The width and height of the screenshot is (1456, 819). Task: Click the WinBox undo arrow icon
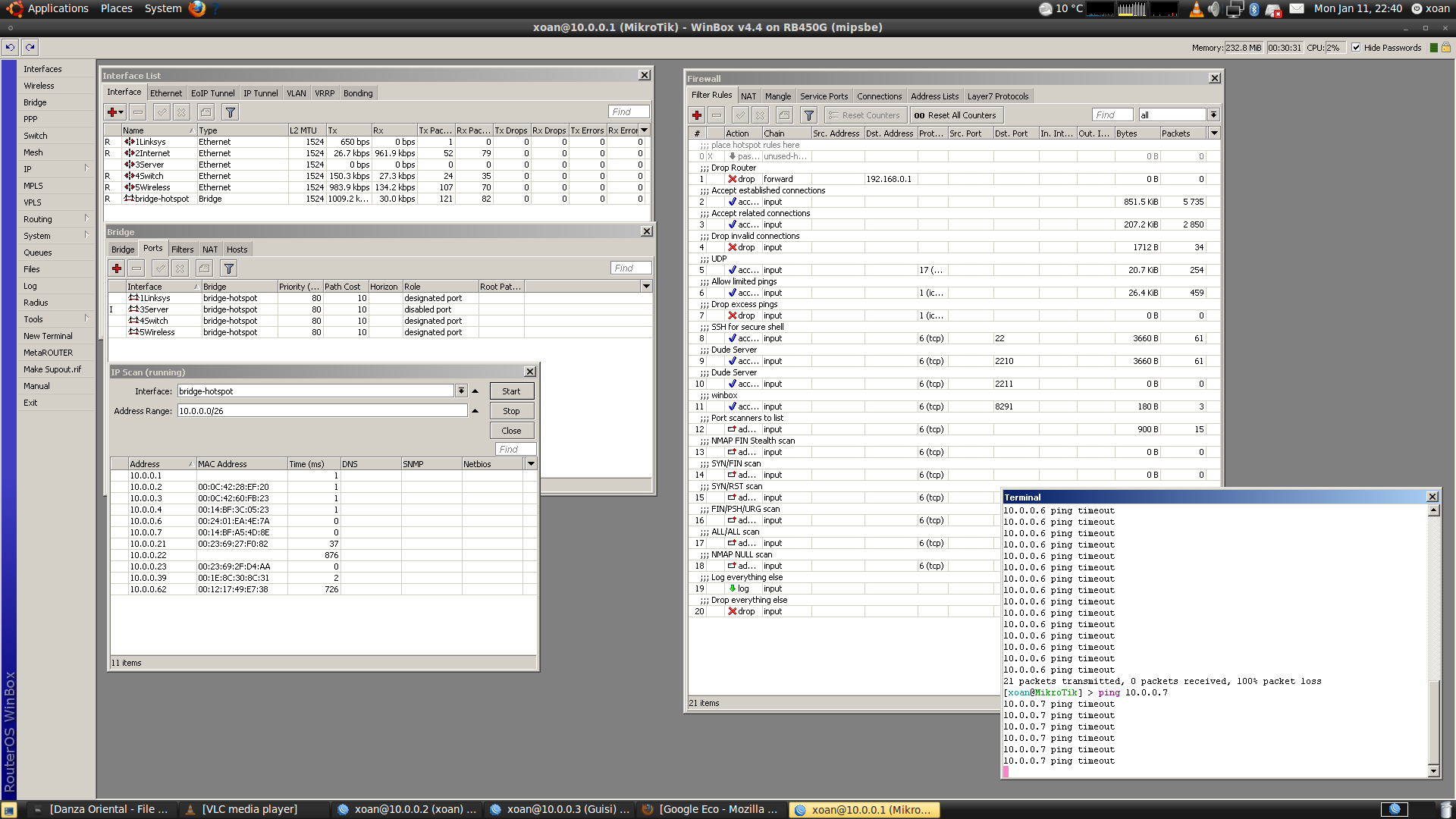pyautogui.click(x=11, y=47)
